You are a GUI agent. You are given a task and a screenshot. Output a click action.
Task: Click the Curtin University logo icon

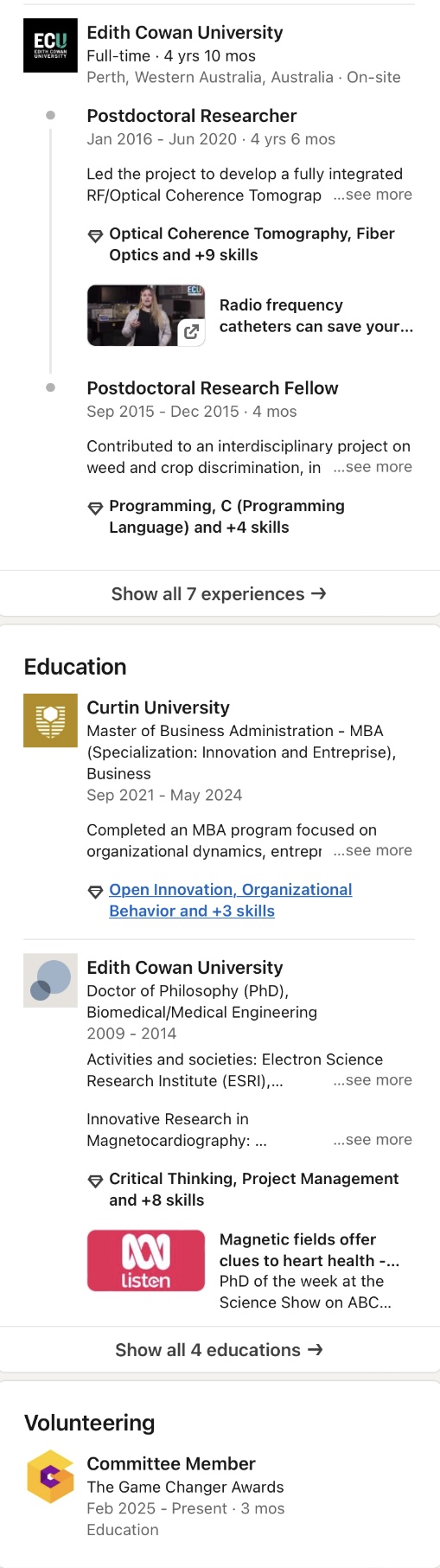tap(50, 720)
